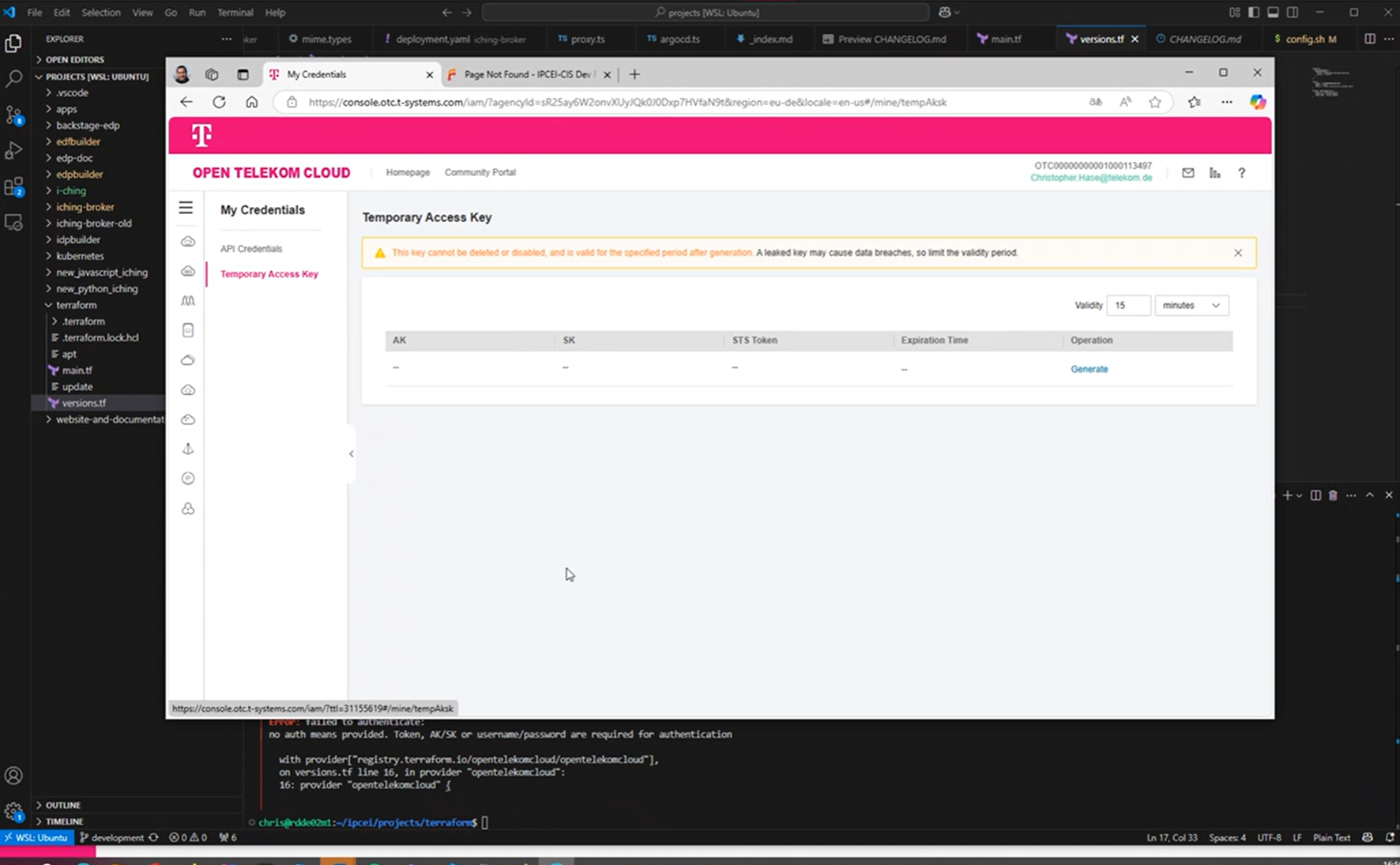The height and width of the screenshot is (865, 1400).
Task: Open .terraform.lock.hcl file
Action: click(x=100, y=337)
